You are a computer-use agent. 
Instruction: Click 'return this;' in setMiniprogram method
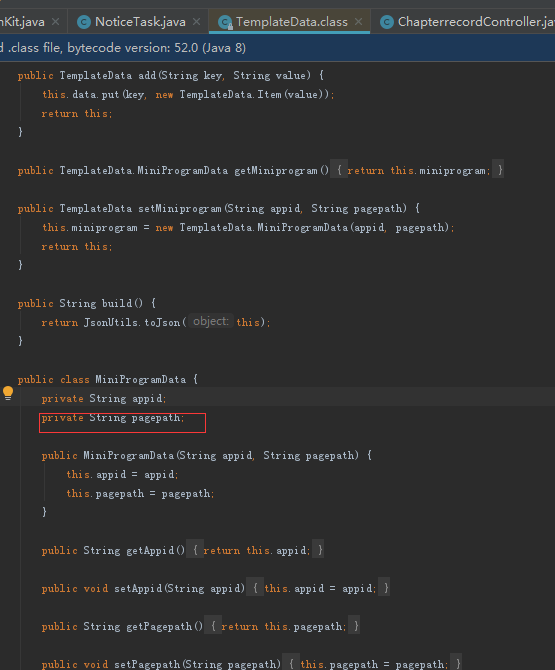77,247
